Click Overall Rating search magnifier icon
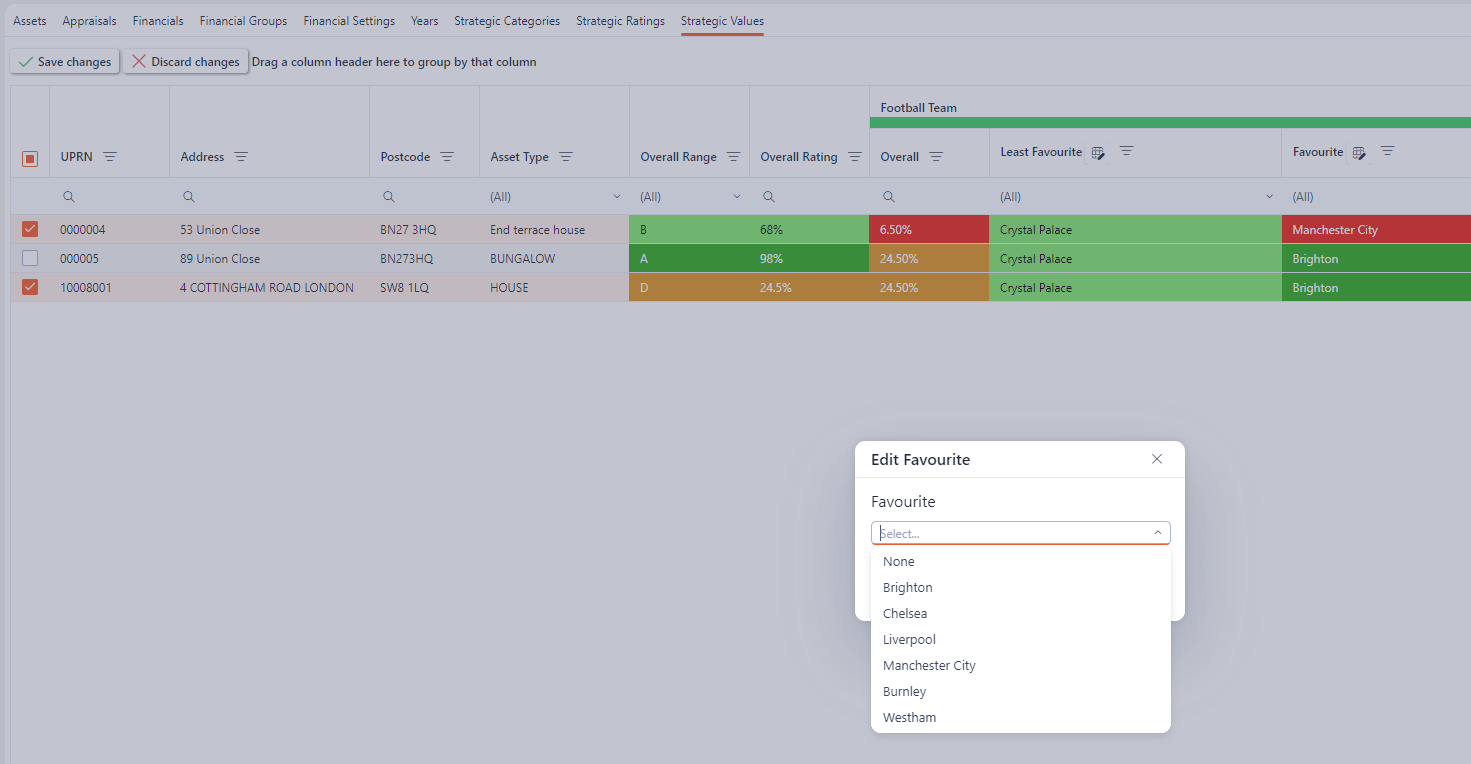The image size is (1471, 764). (768, 197)
